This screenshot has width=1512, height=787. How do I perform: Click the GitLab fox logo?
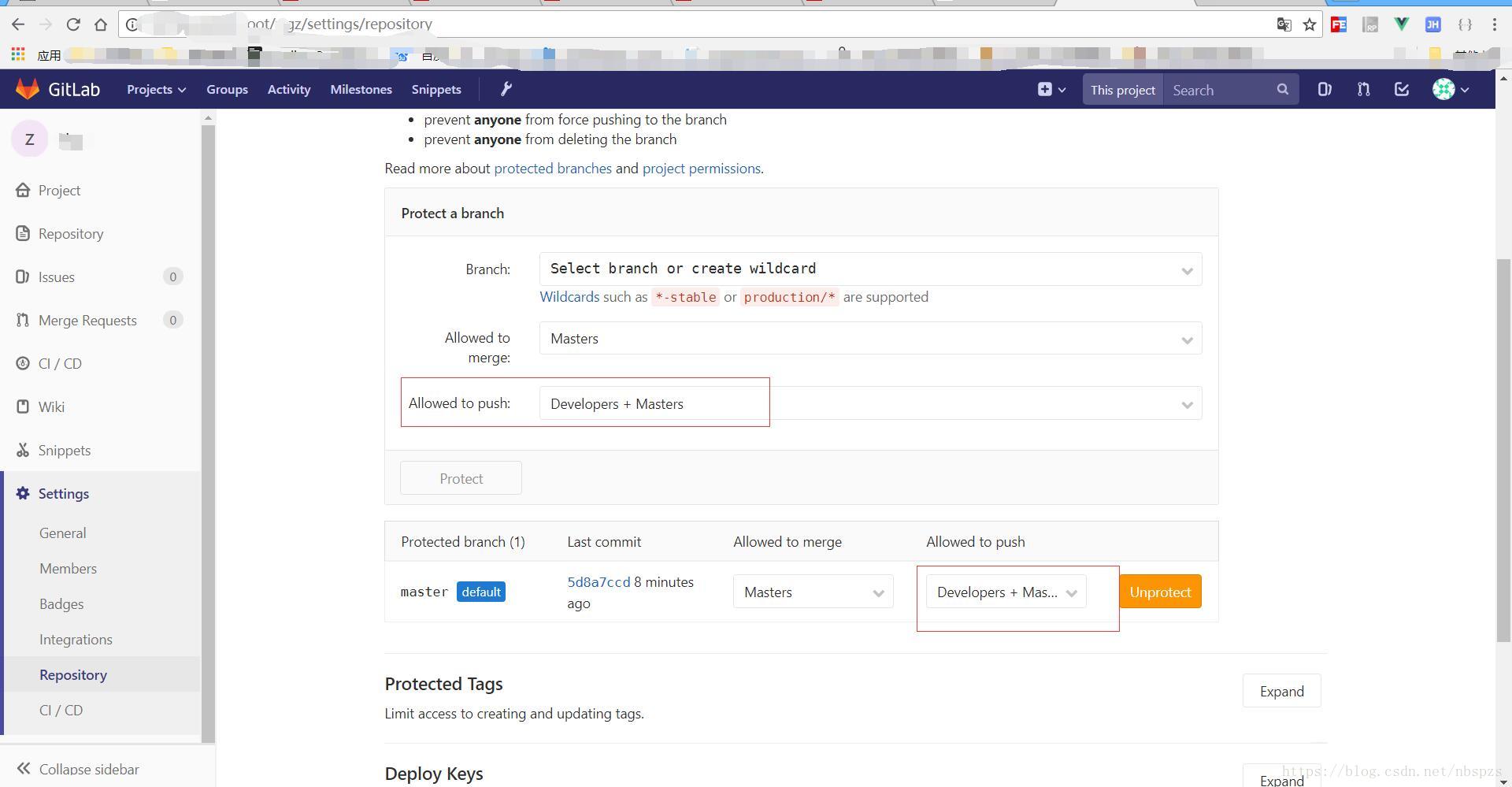click(28, 89)
